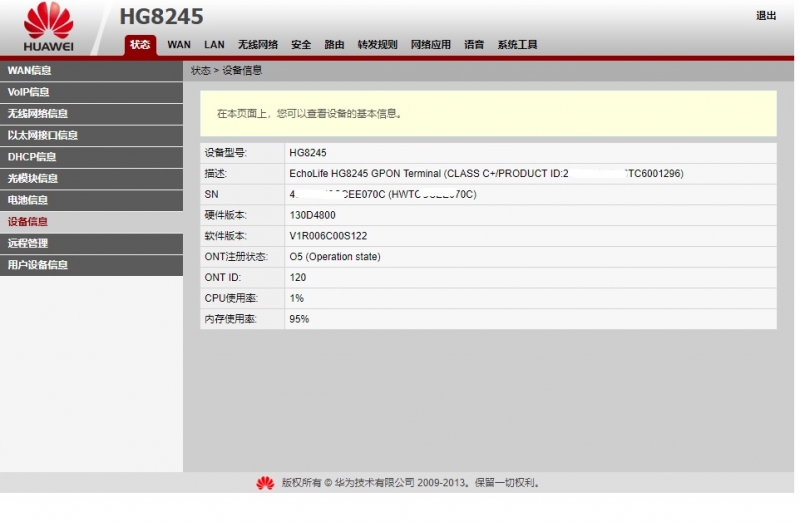Image resolution: width=800 pixels, height=522 pixels.
Task: Click the ONT注册状态 label
Action: tap(236, 257)
